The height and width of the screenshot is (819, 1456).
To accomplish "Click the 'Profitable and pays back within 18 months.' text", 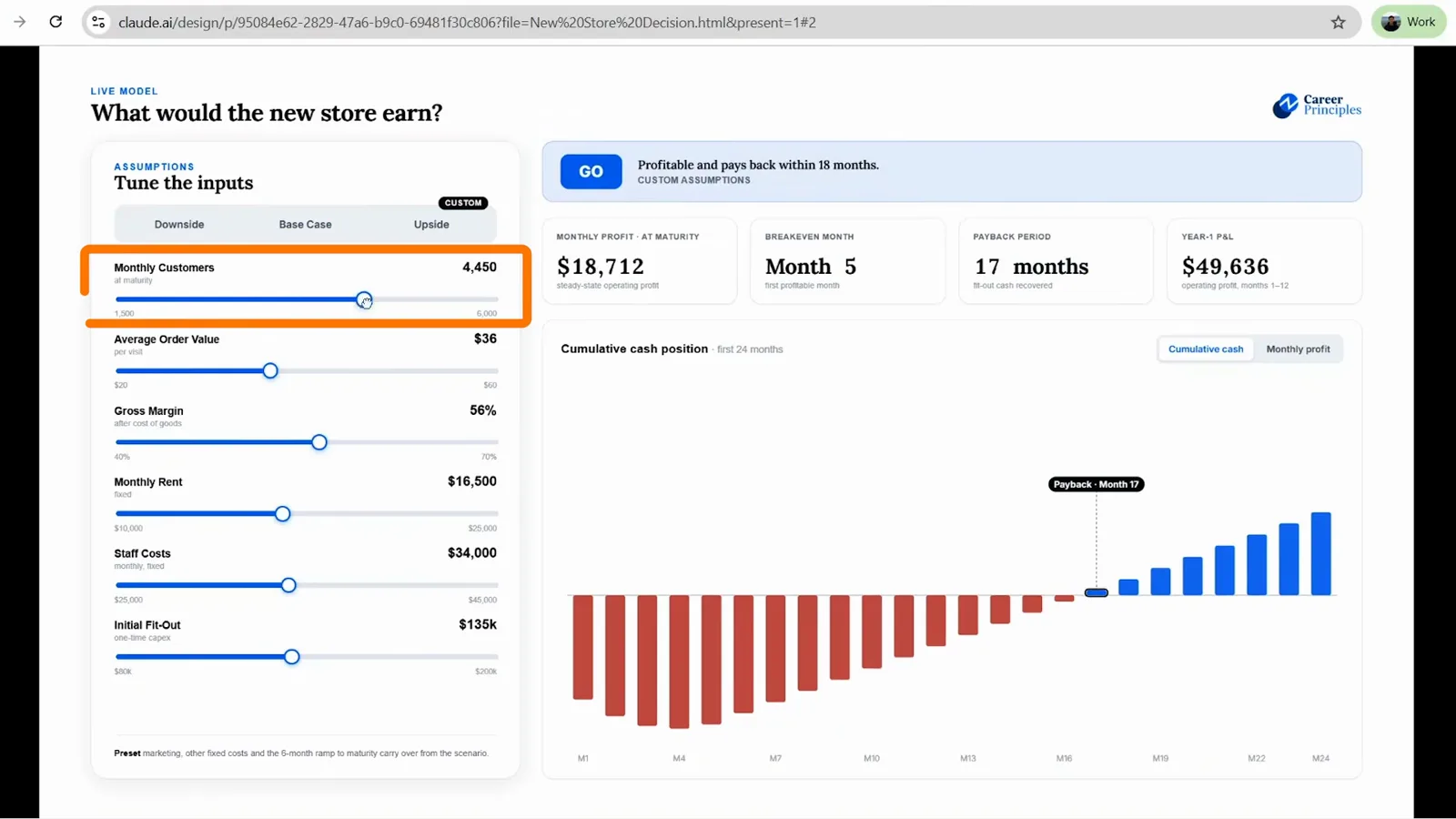I will click(x=758, y=165).
